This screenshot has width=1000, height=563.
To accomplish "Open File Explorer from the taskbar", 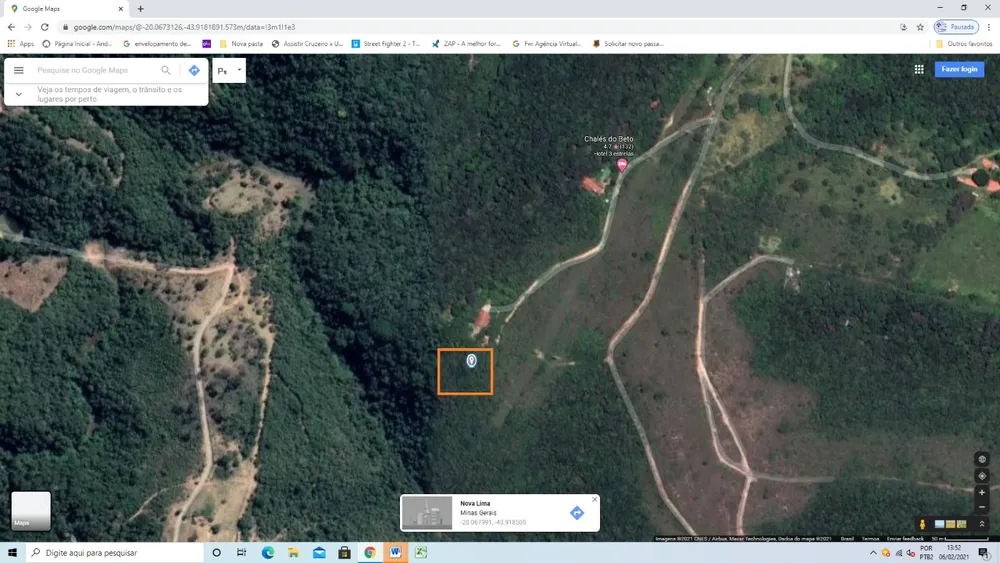I will [x=293, y=552].
